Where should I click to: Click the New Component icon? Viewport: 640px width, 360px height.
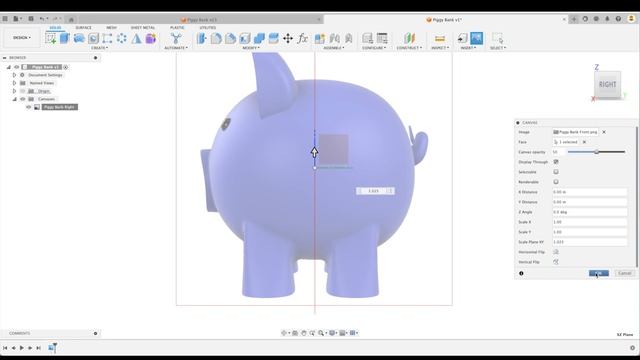[320, 38]
